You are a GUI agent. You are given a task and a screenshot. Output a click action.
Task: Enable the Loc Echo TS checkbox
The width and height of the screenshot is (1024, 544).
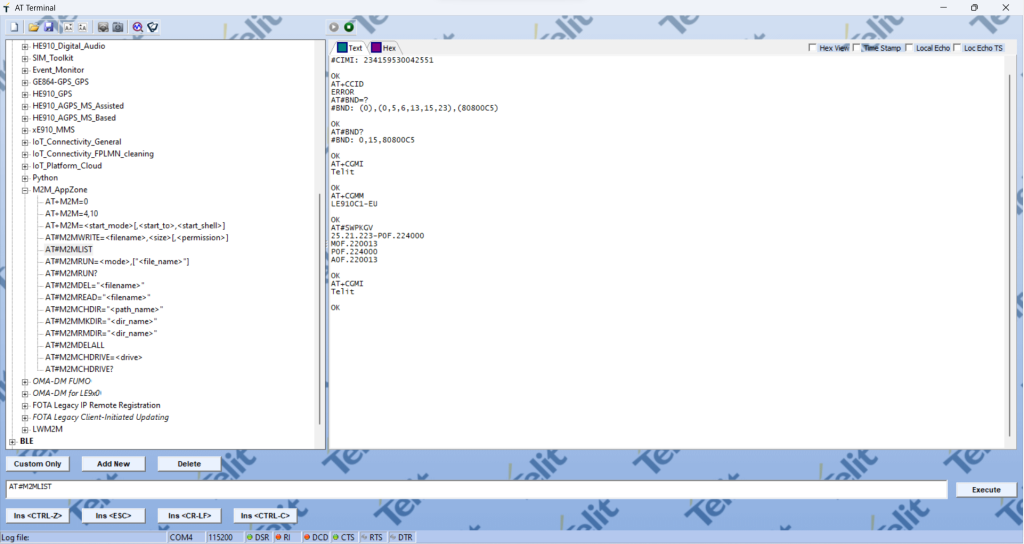(957, 48)
